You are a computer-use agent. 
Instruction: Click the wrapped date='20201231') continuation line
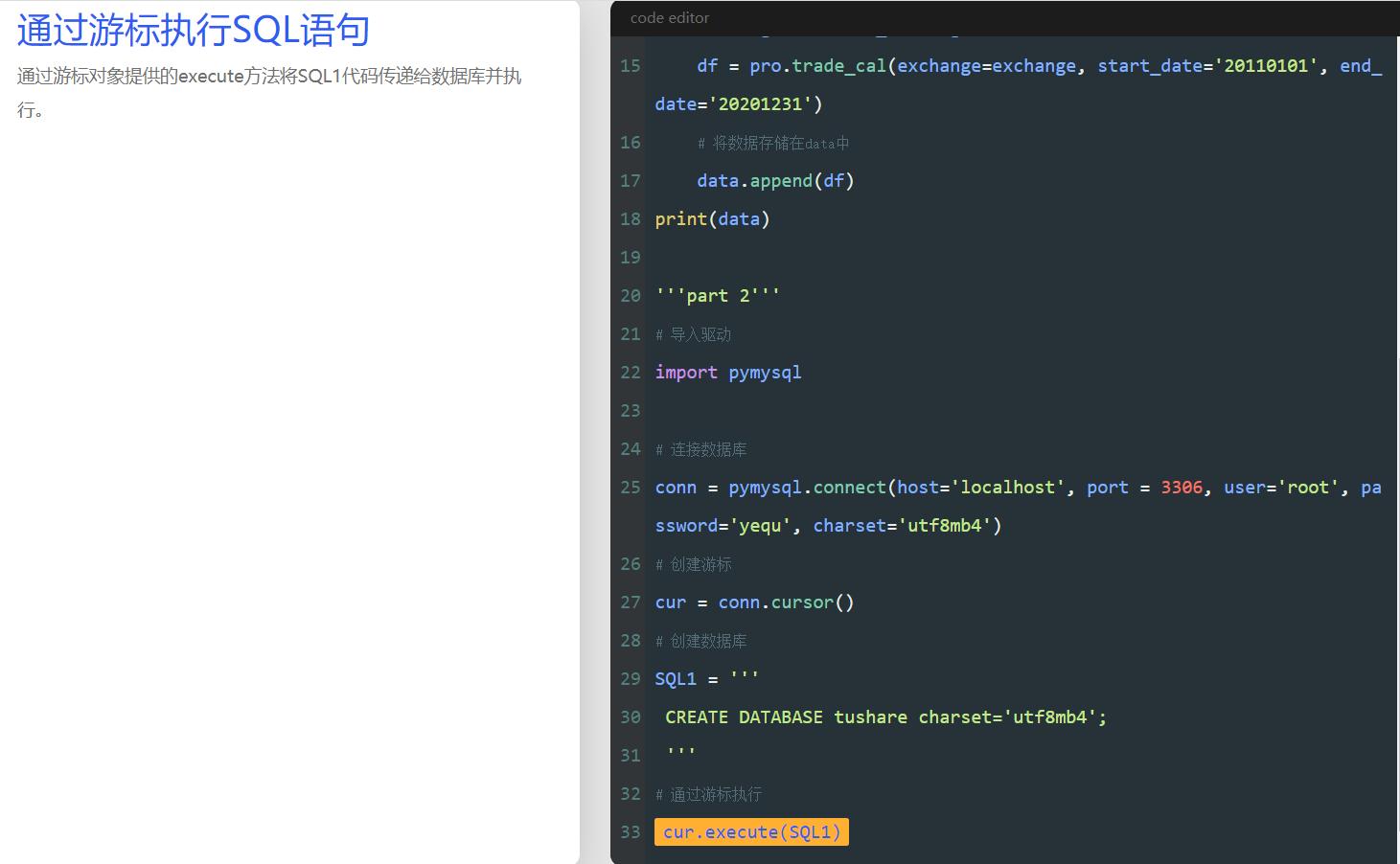point(739,104)
